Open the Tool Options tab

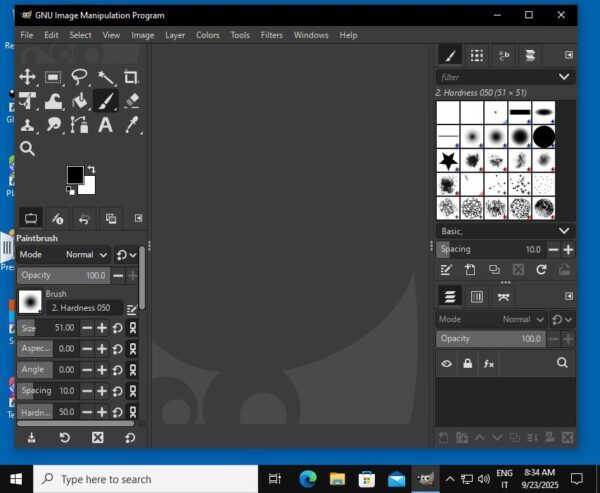click(x=31, y=219)
